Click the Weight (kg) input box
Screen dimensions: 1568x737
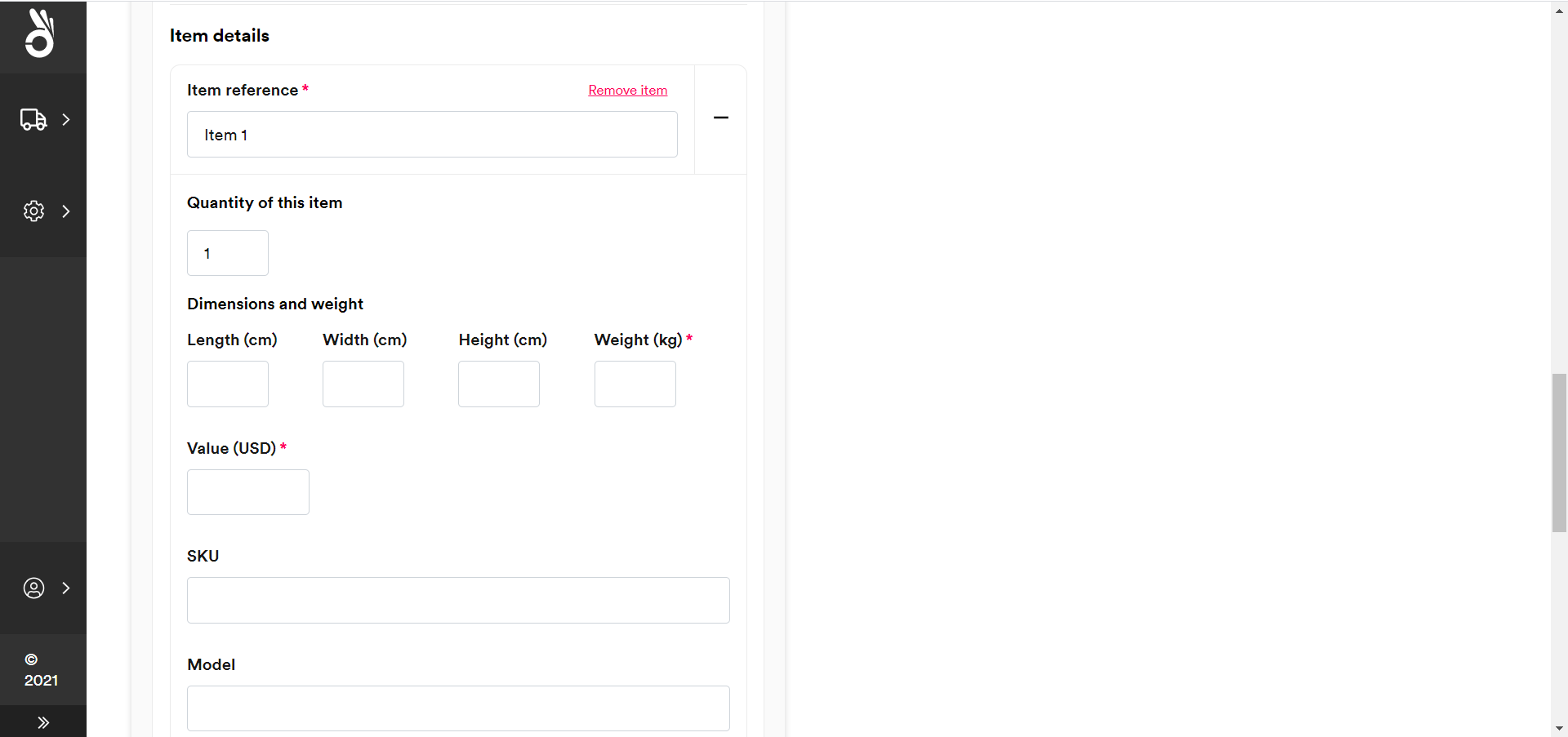(635, 384)
